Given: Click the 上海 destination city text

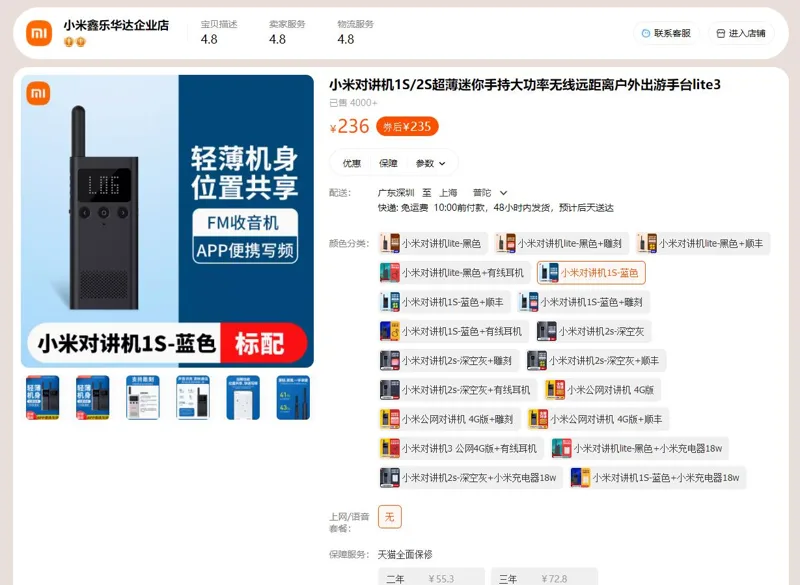Looking at the screenshot, I should 448,193.
